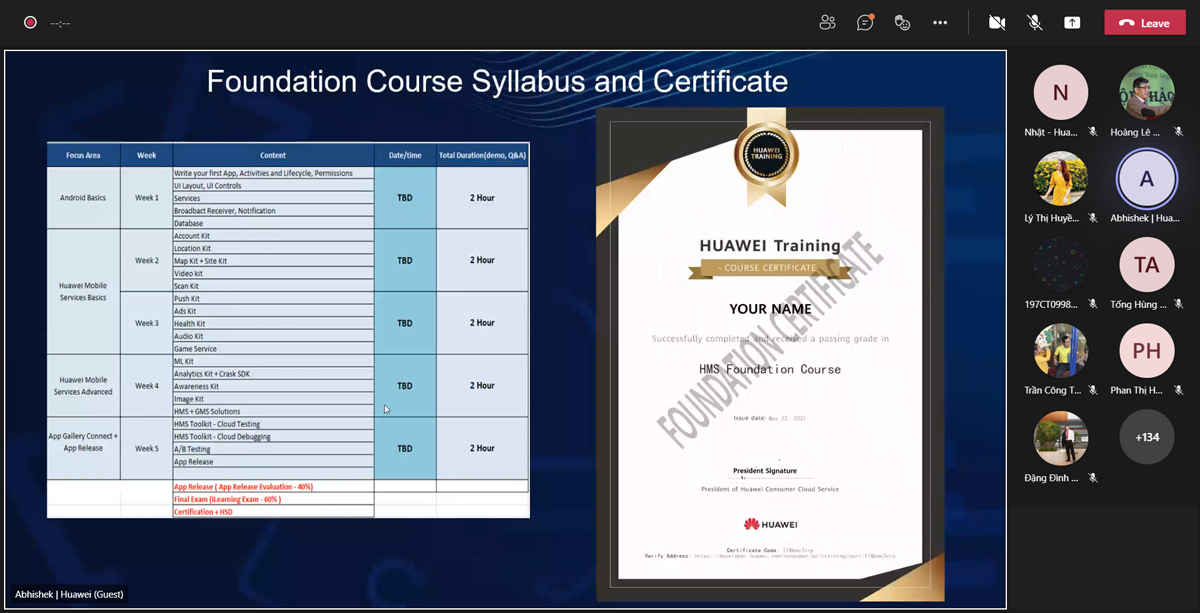Click muted mic icon beside 197CT0998
Viewport: 1200px width, 613px height.
click(x=1093, y=304)
